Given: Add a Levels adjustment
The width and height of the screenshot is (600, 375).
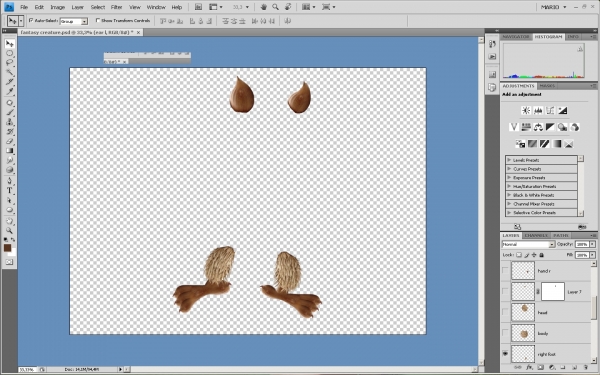Looking at the screenshot, I should click(x=538, y=111).
